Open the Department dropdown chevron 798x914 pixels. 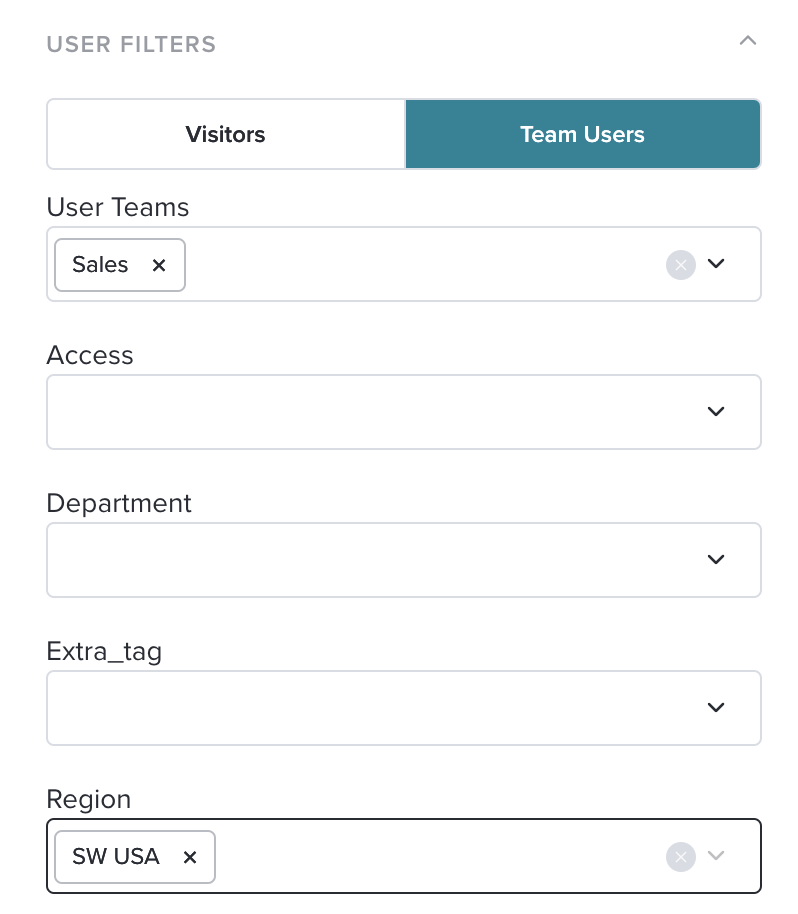click(716, 560)
